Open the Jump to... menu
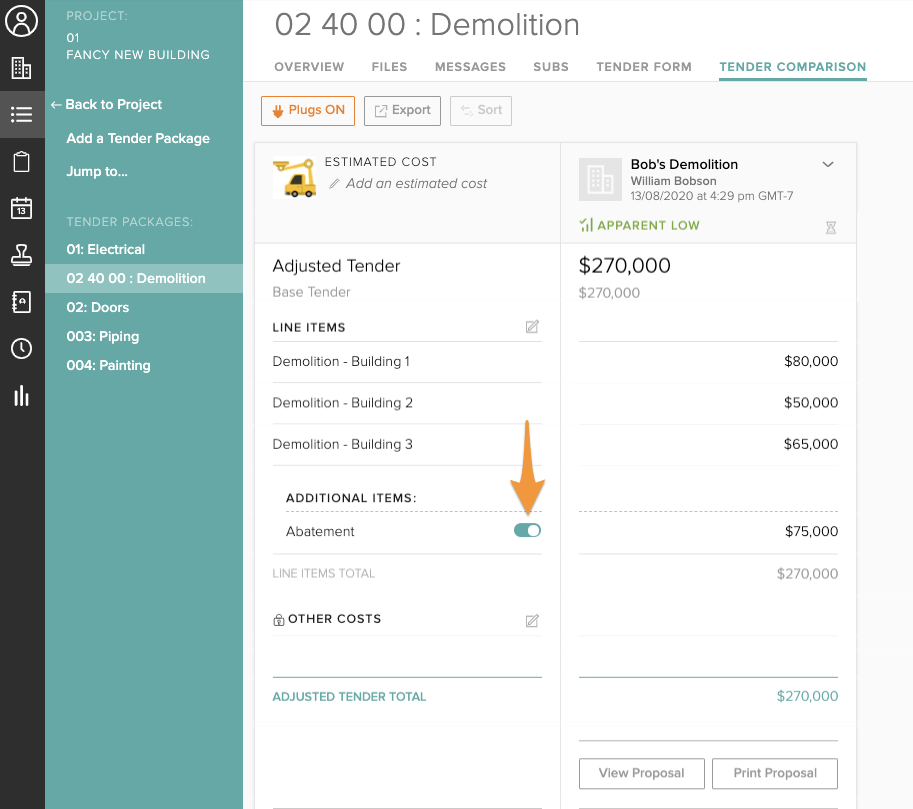 [x=97, y=171]
